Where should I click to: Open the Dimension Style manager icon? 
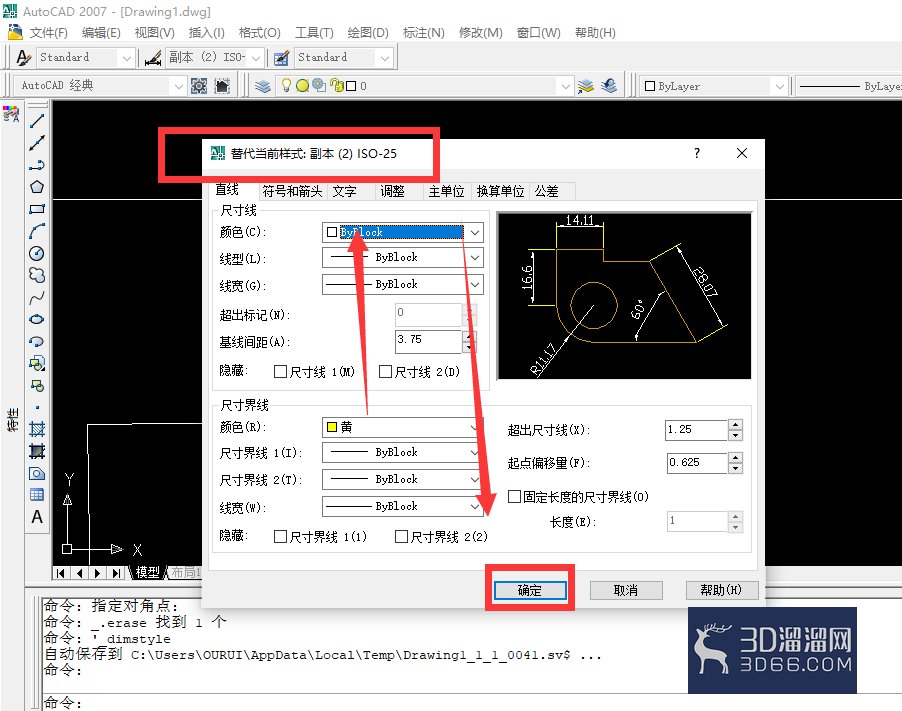pos(152,58)
